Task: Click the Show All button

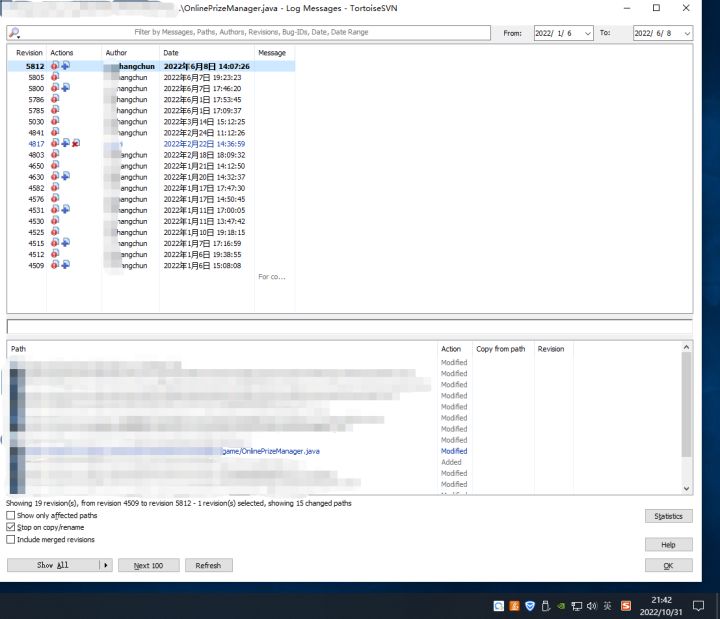Action: pyautogui.click(x=53, y=565)
